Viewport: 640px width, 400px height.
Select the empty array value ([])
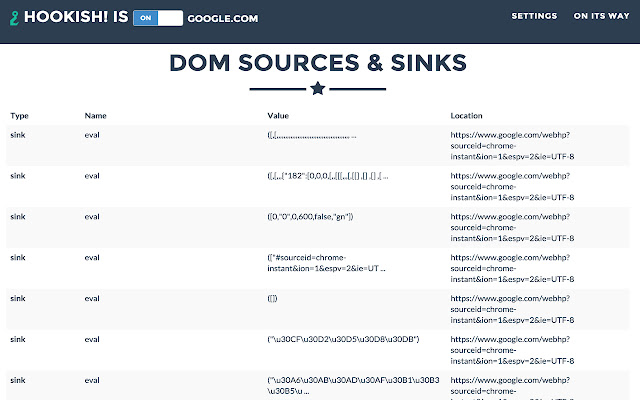coord(273,298)
